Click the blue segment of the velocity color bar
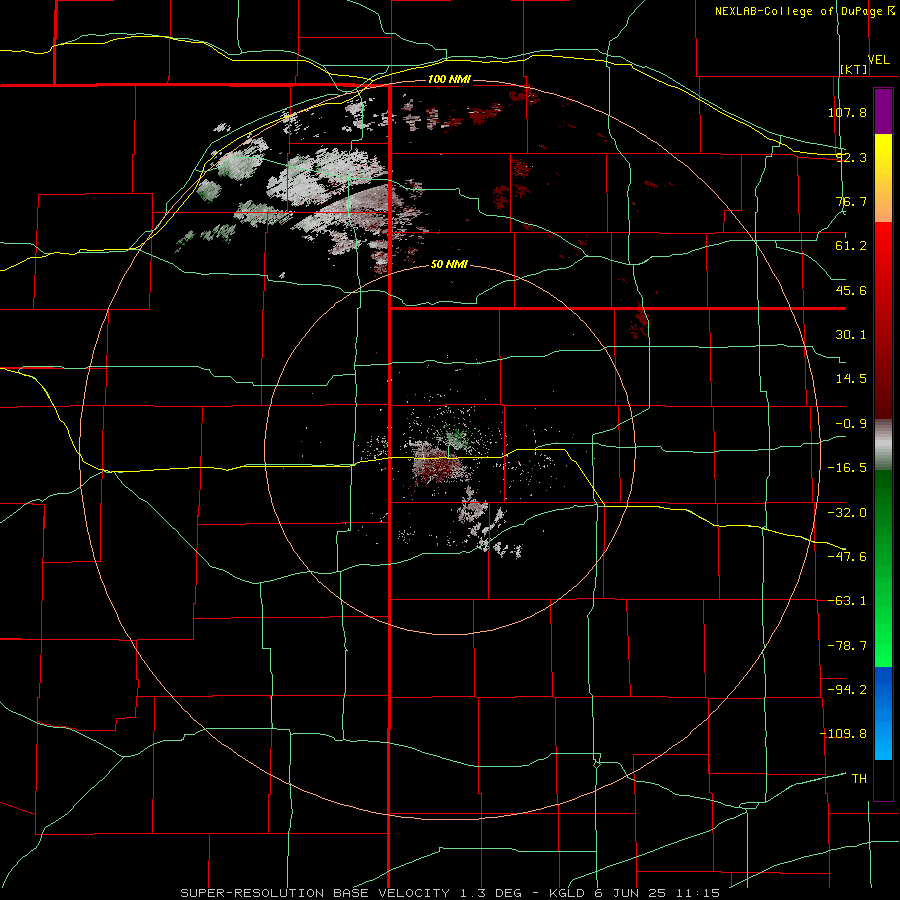The image size is (900, 900). pos(883,713)
